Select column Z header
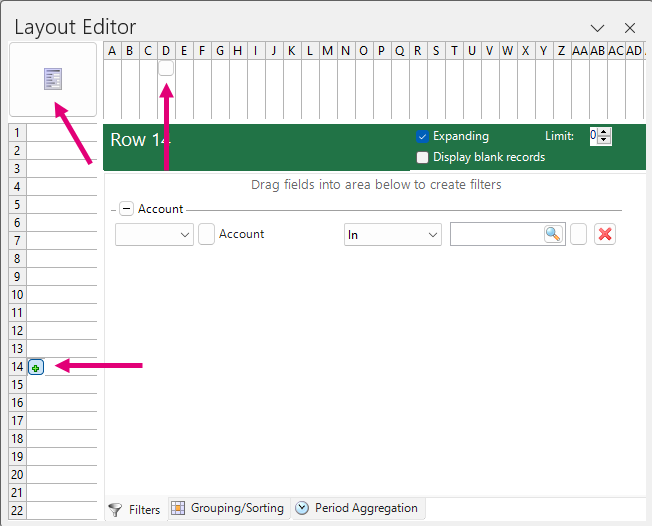 pyautogui.click(x=562, y=51)
